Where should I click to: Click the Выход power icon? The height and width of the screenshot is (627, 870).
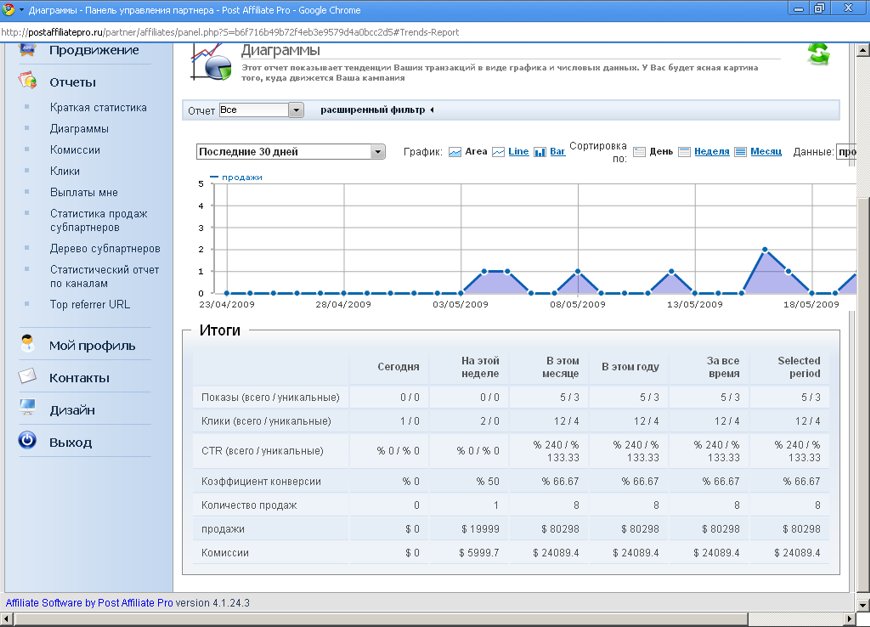point(28,441)
